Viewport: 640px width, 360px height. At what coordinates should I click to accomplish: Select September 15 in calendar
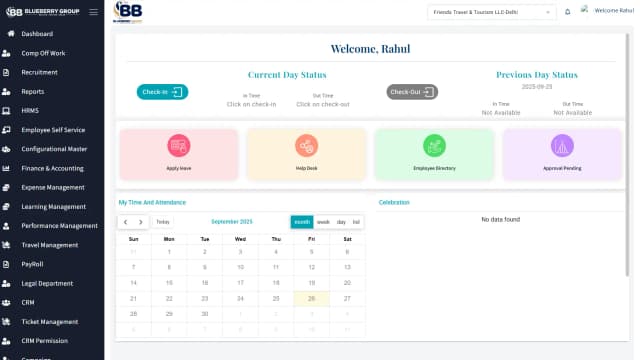point(169,283)
